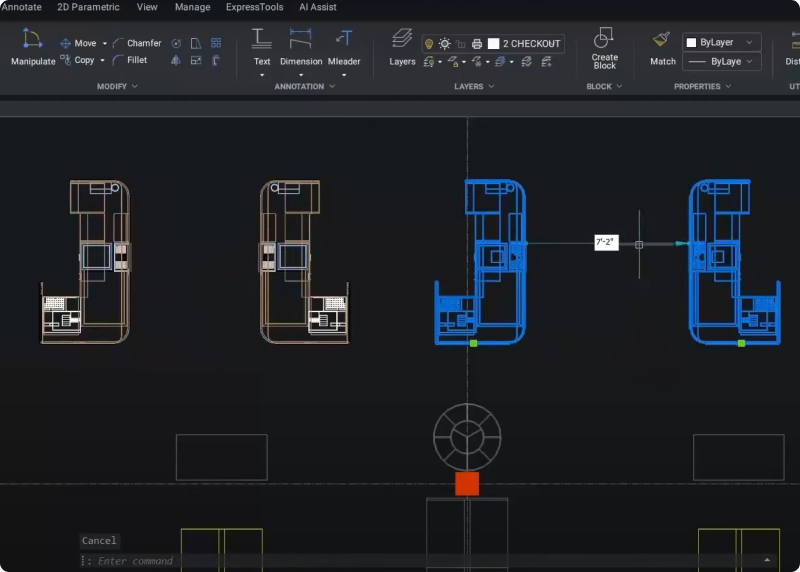This screenshot has width=800, height=572.
Task: Open the layer lock dropdown arrow
Action: click(x=464, y=62)
